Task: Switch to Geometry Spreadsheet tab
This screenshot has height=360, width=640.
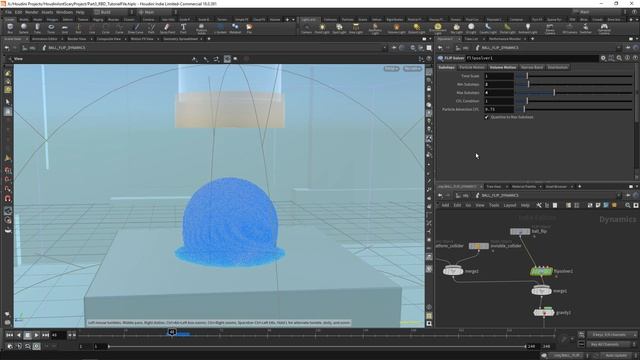Action: click(x=180, y=39)
